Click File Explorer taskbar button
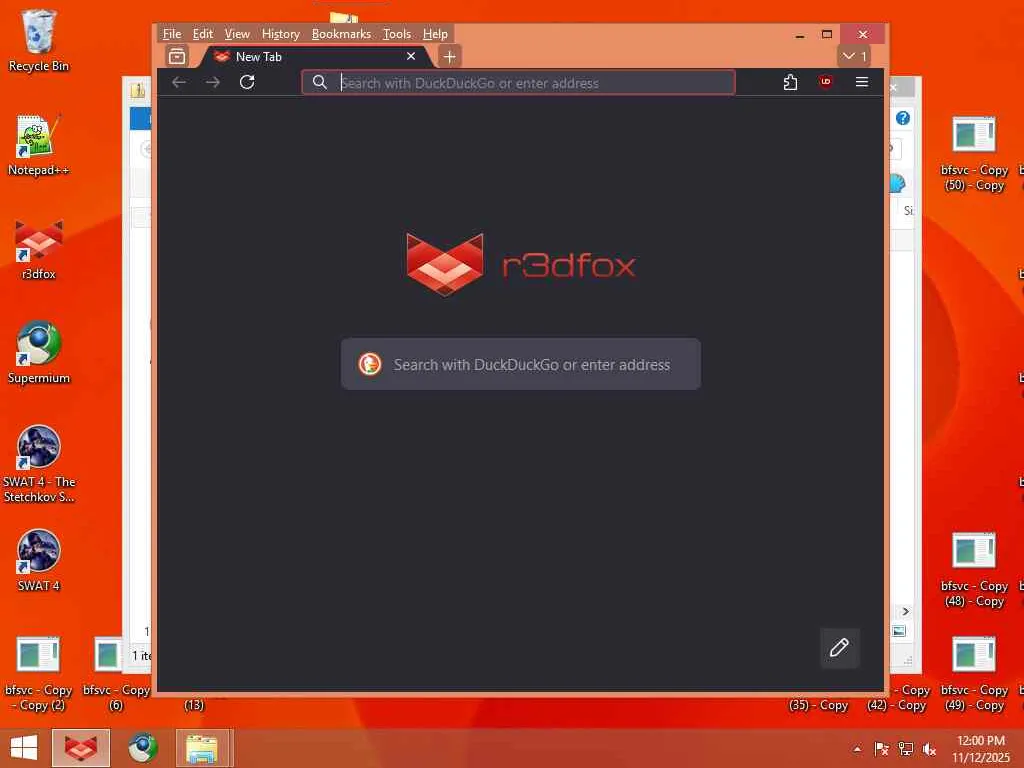The image size is (1024, 768). click(203, 748)
